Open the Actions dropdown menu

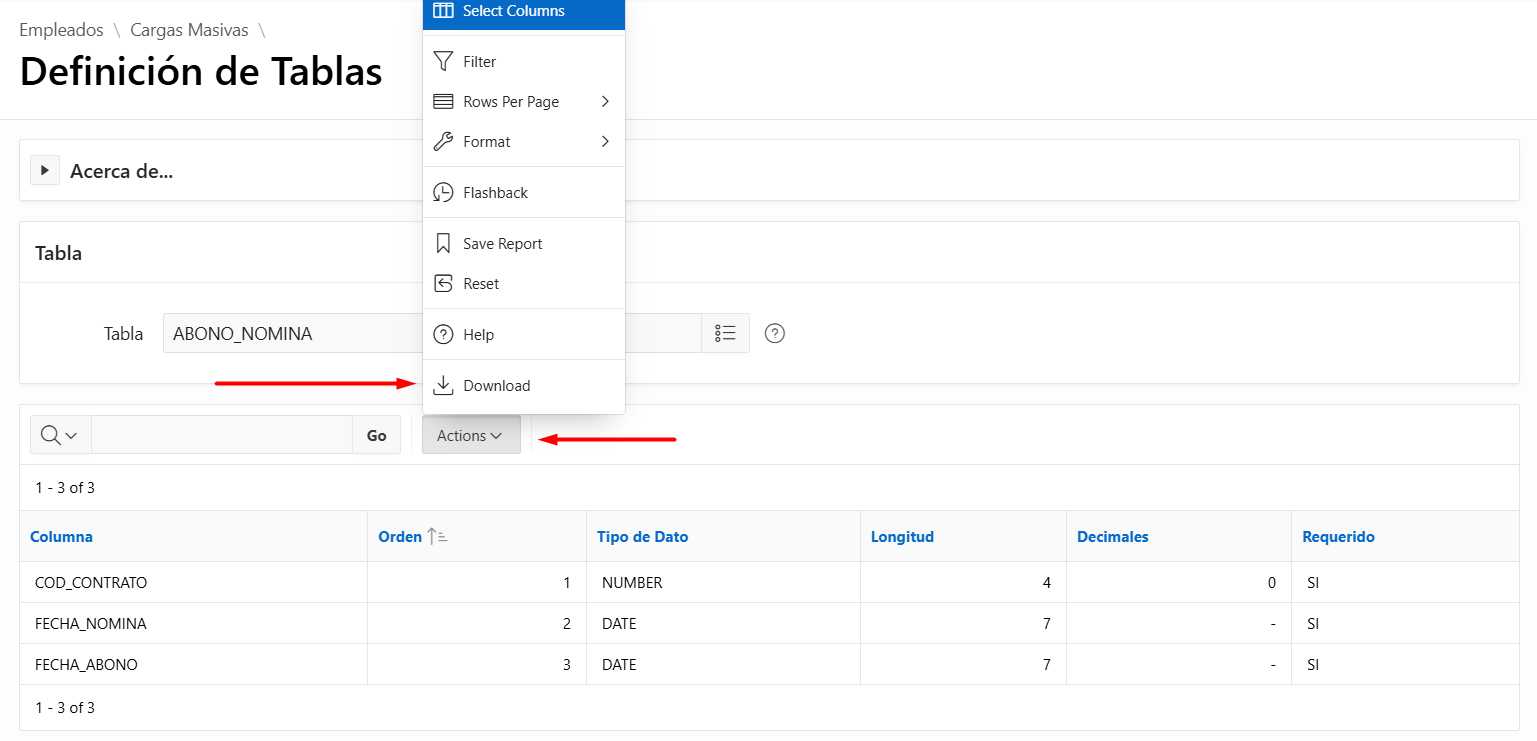tap(471, 435)
